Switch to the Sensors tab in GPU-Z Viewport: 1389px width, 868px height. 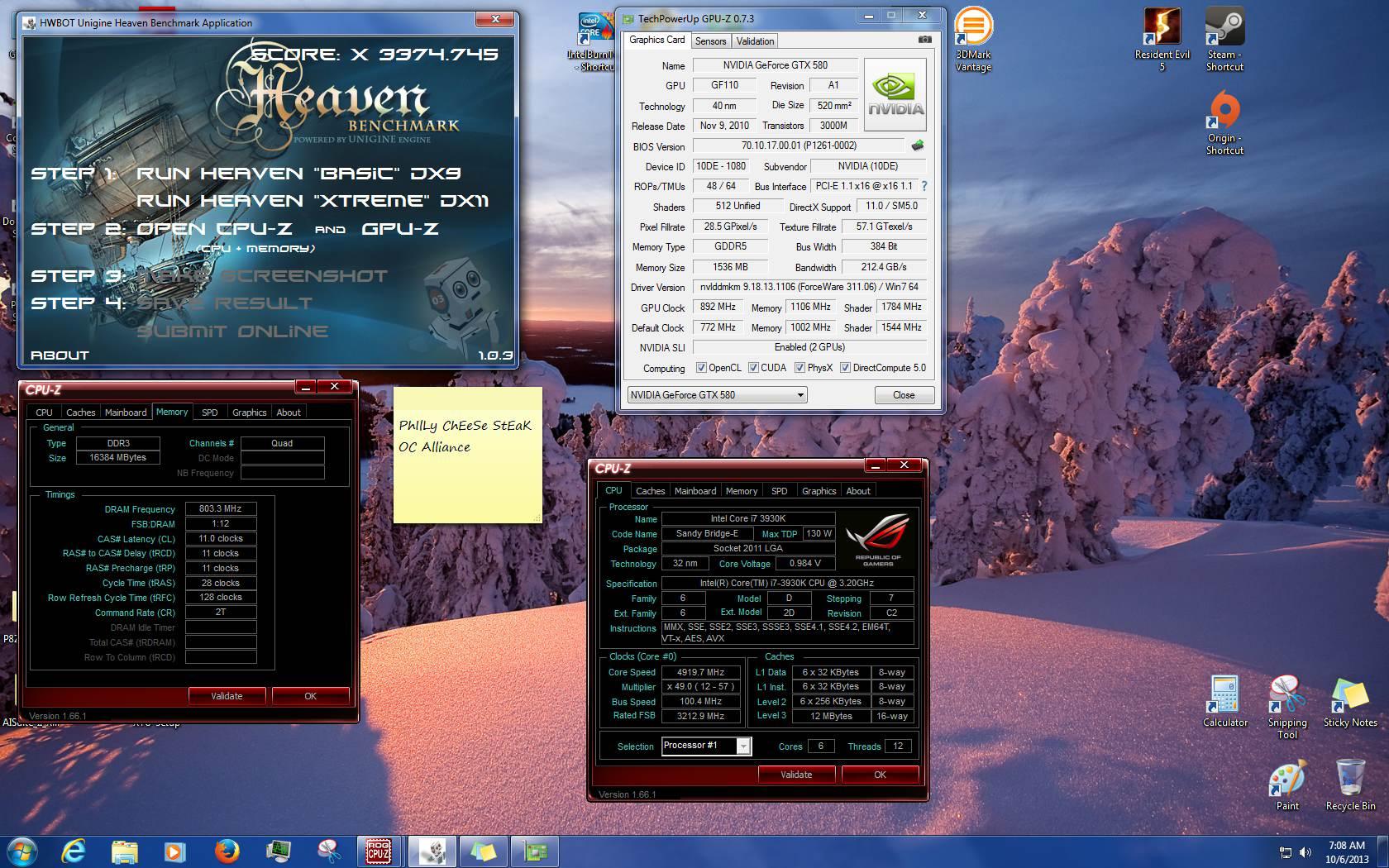(x=710, y=41)
